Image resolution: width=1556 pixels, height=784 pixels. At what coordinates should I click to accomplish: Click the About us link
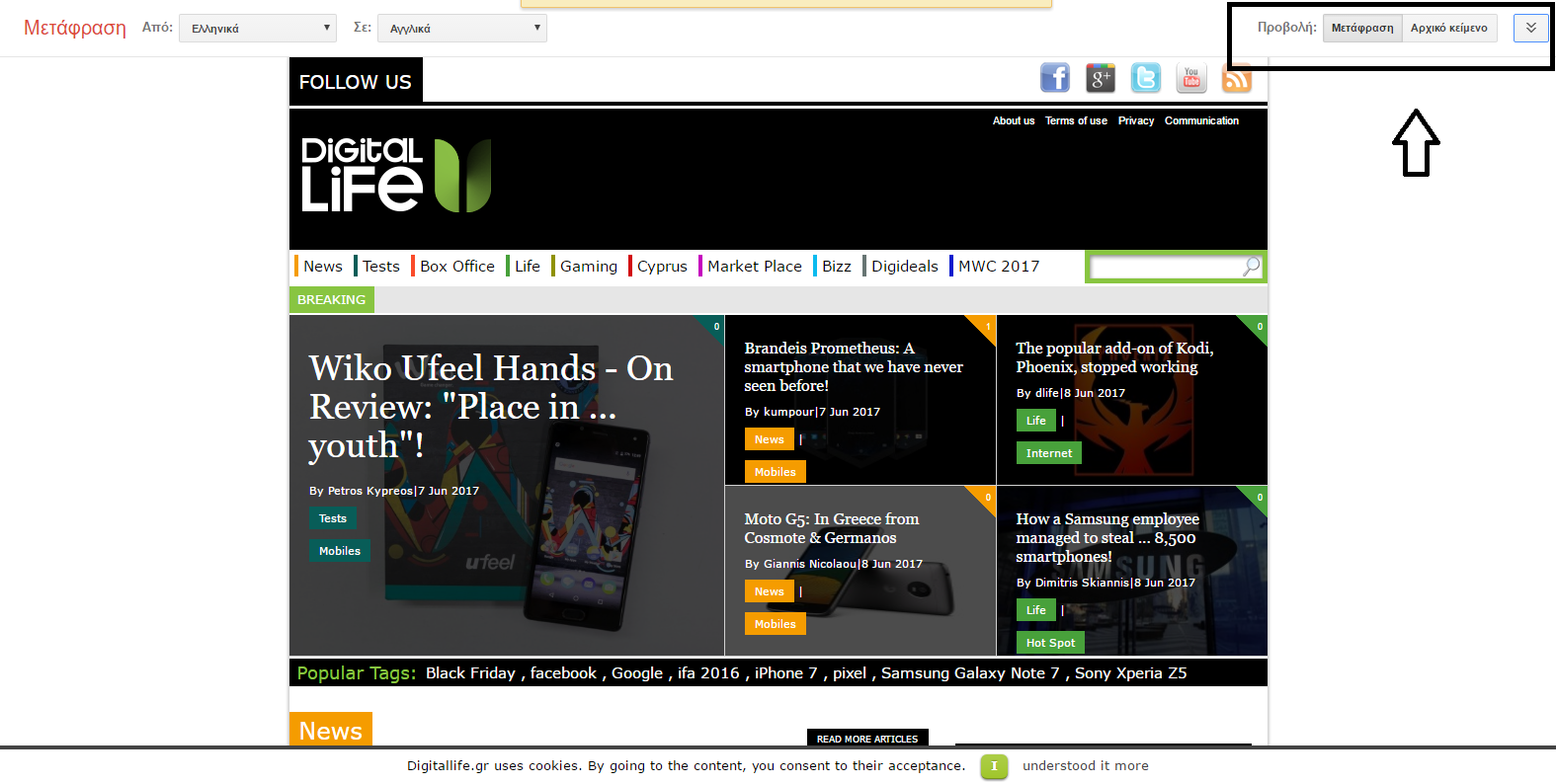pos(1014,120)
